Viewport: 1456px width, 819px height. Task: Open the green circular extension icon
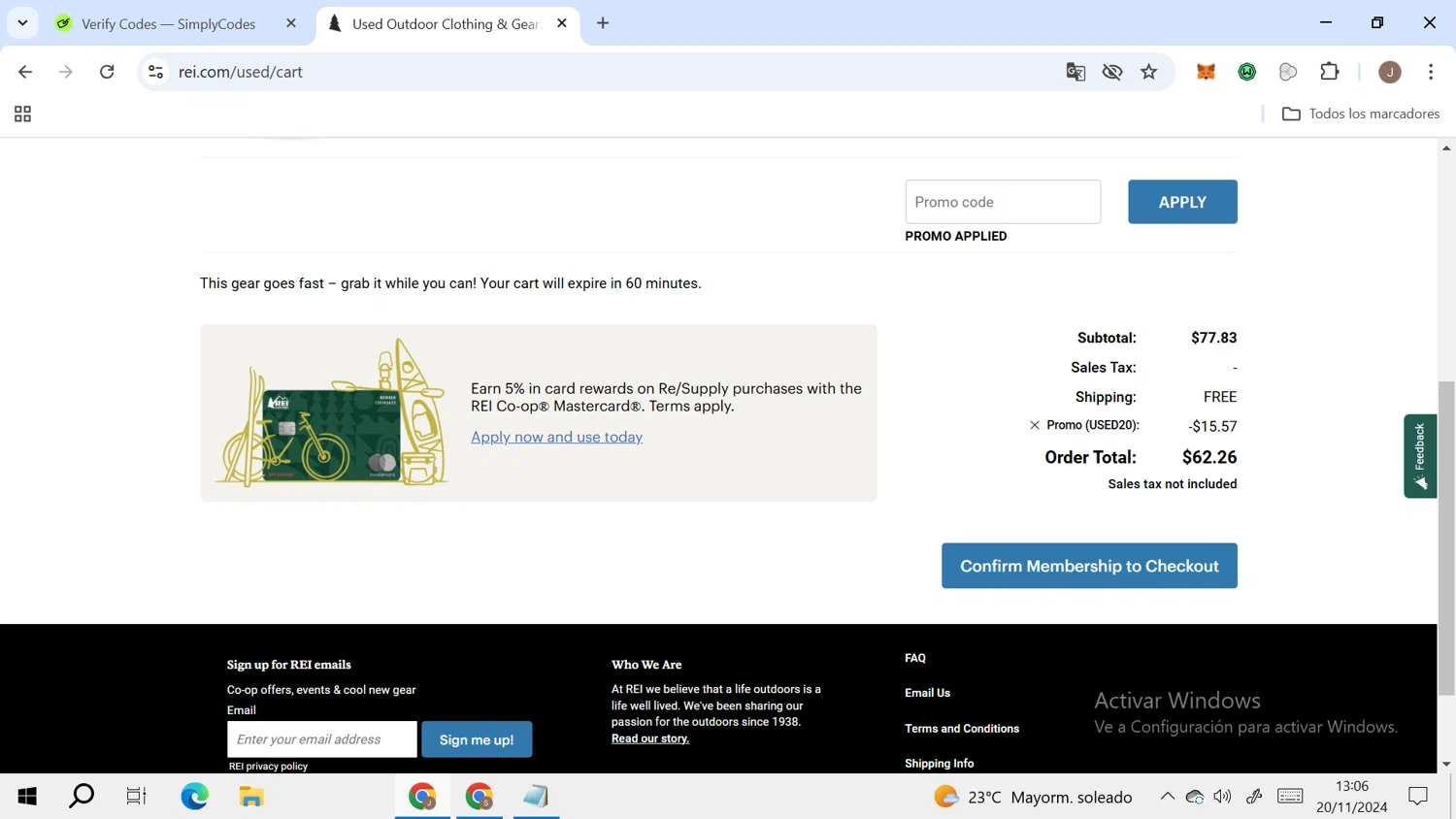tap(1247, 72)
